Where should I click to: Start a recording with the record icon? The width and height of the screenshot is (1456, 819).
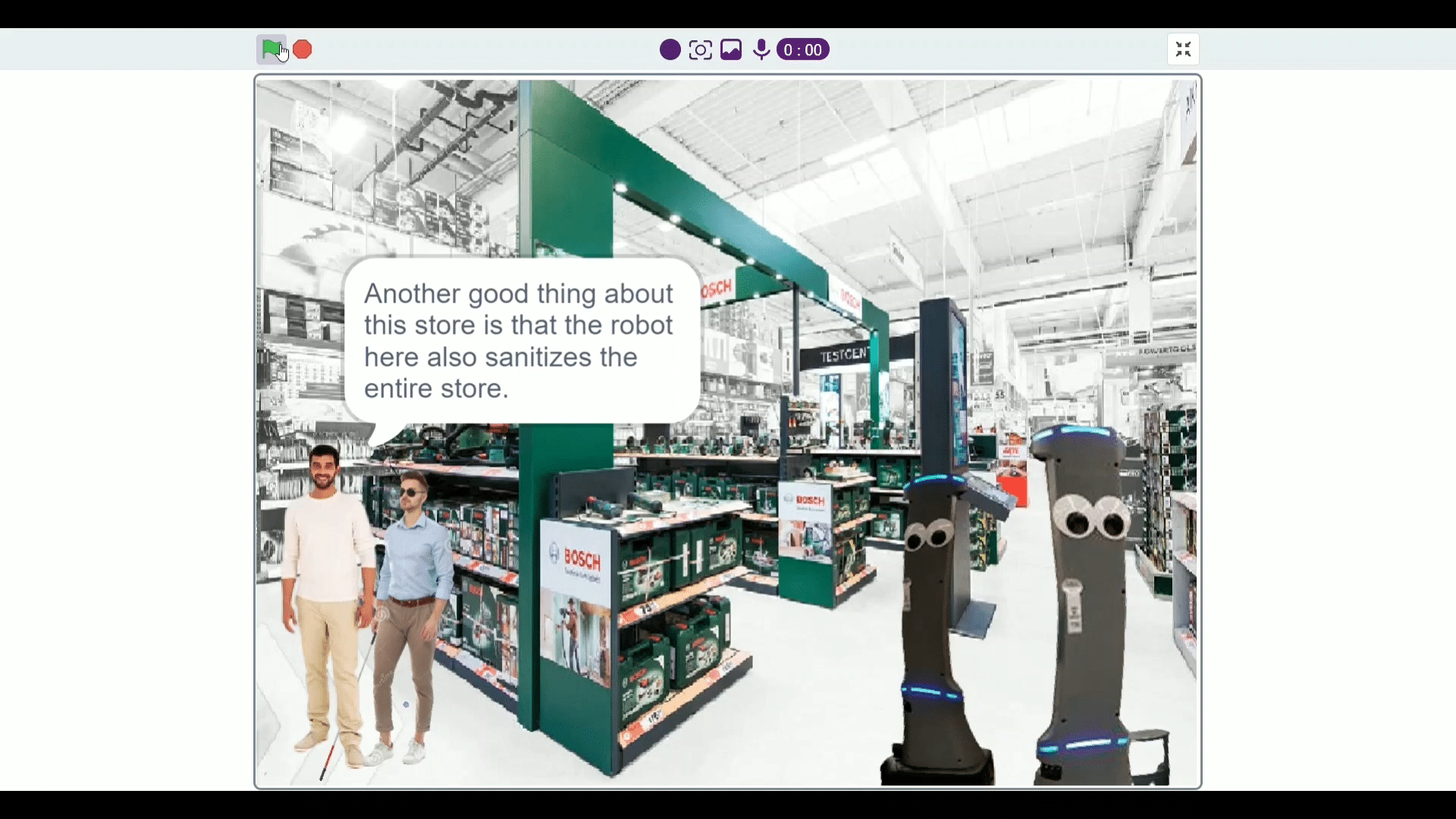pyautogui.click(x=669, y=49)
